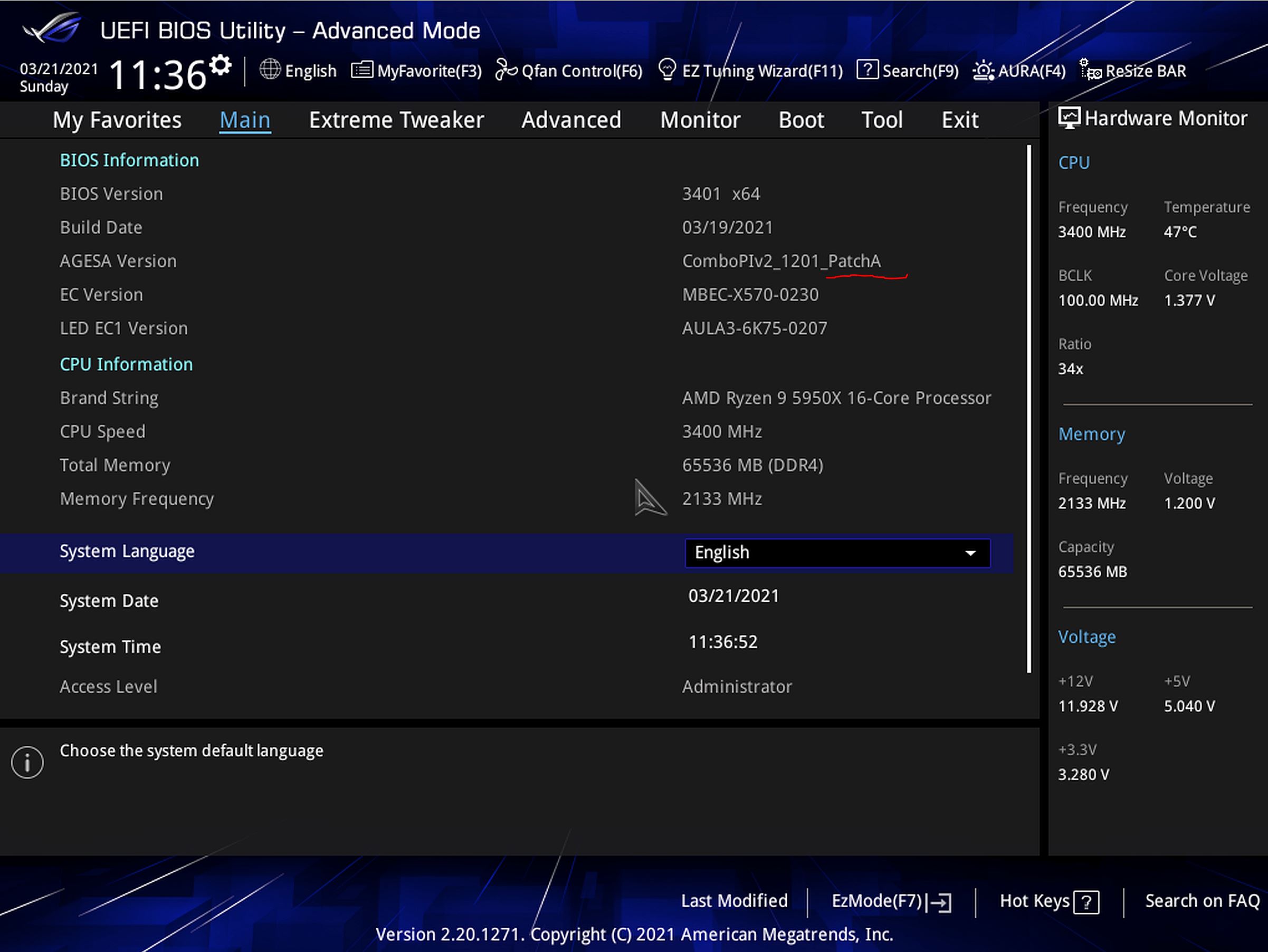The image size is (1268, 952).
Task: Select the System Time value field
Action: [722, 642]
